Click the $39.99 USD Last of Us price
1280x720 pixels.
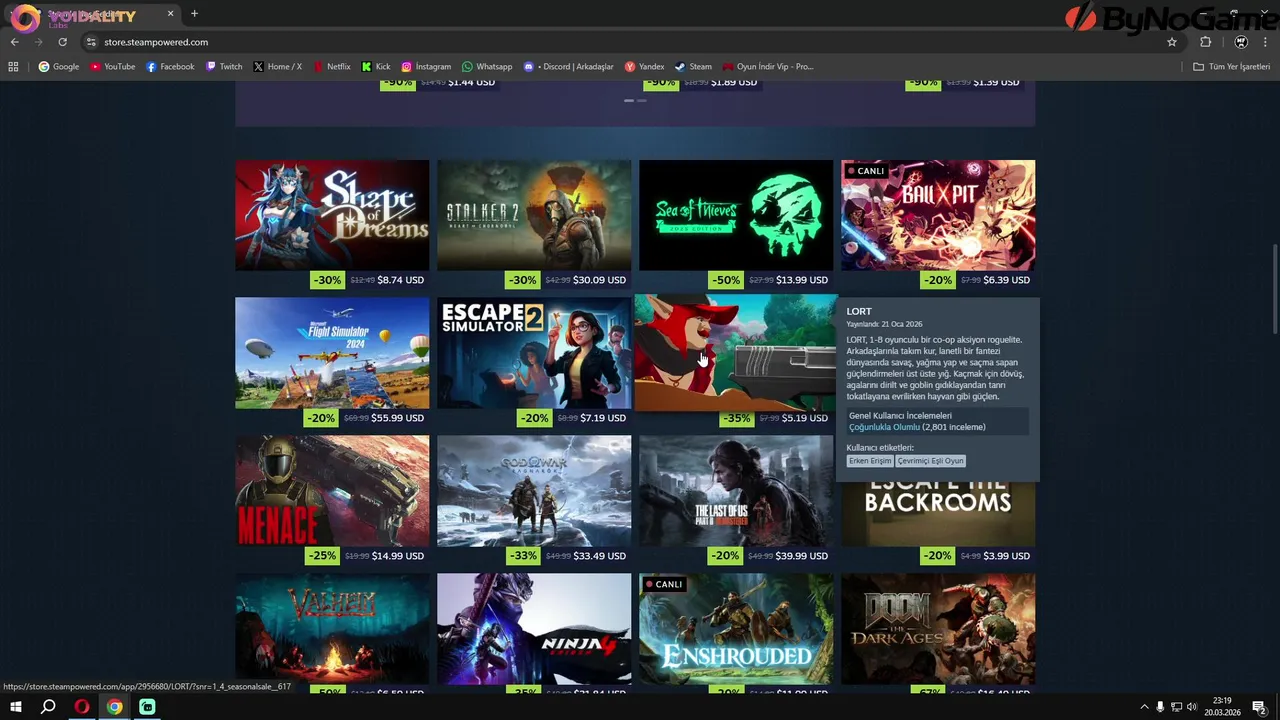pos(802,556)
